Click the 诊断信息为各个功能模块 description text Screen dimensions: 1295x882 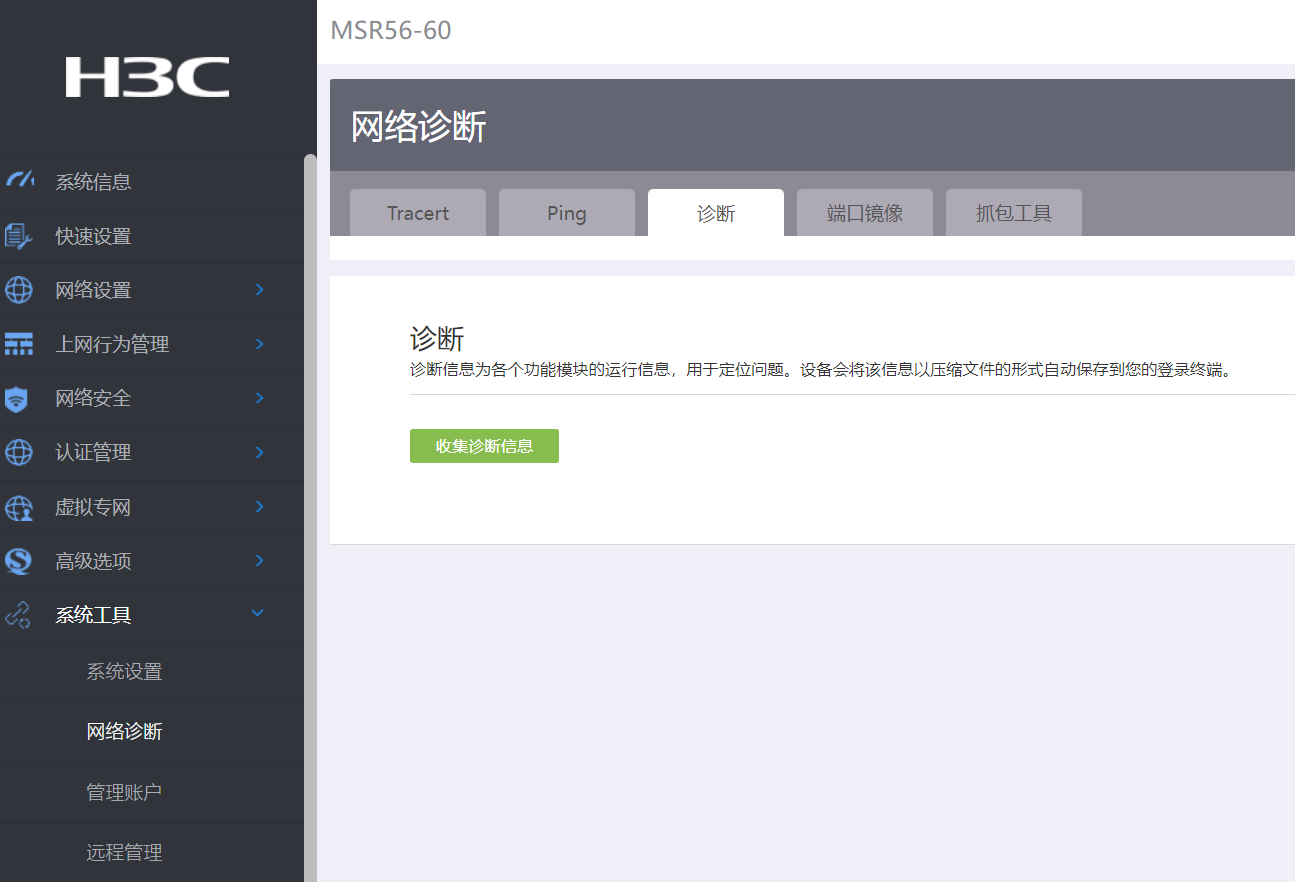pos(822,370)
